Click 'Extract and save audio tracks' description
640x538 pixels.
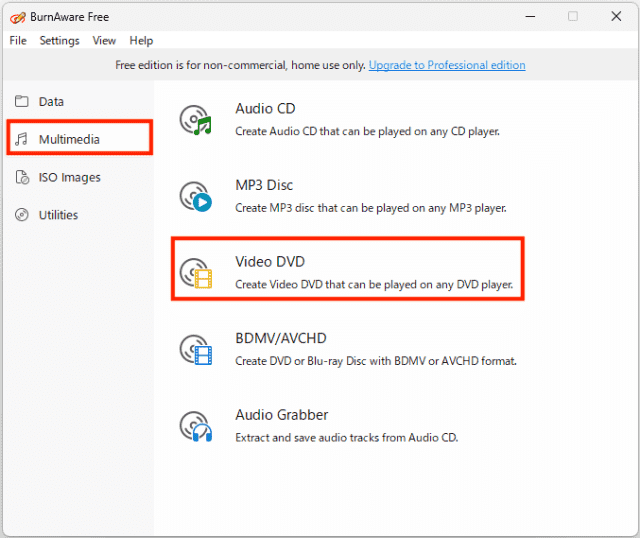pyautogui.click(x=347, y=438)
